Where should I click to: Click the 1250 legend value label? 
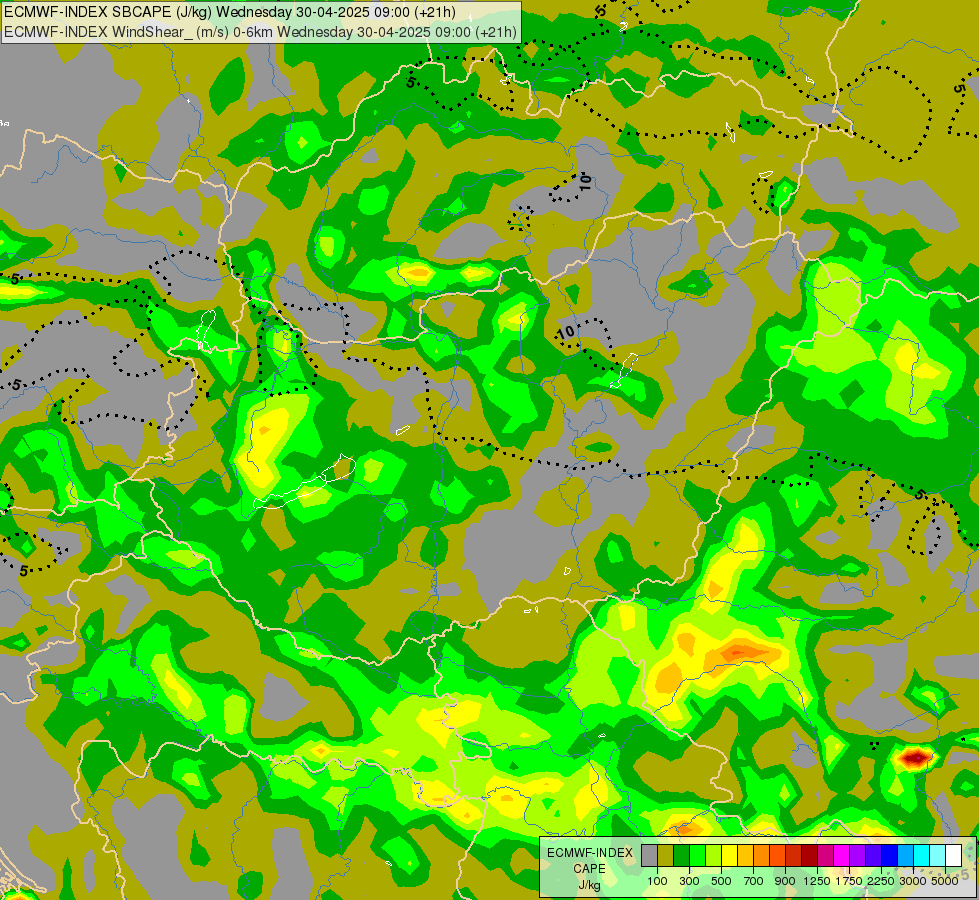(x=817, y=881)
